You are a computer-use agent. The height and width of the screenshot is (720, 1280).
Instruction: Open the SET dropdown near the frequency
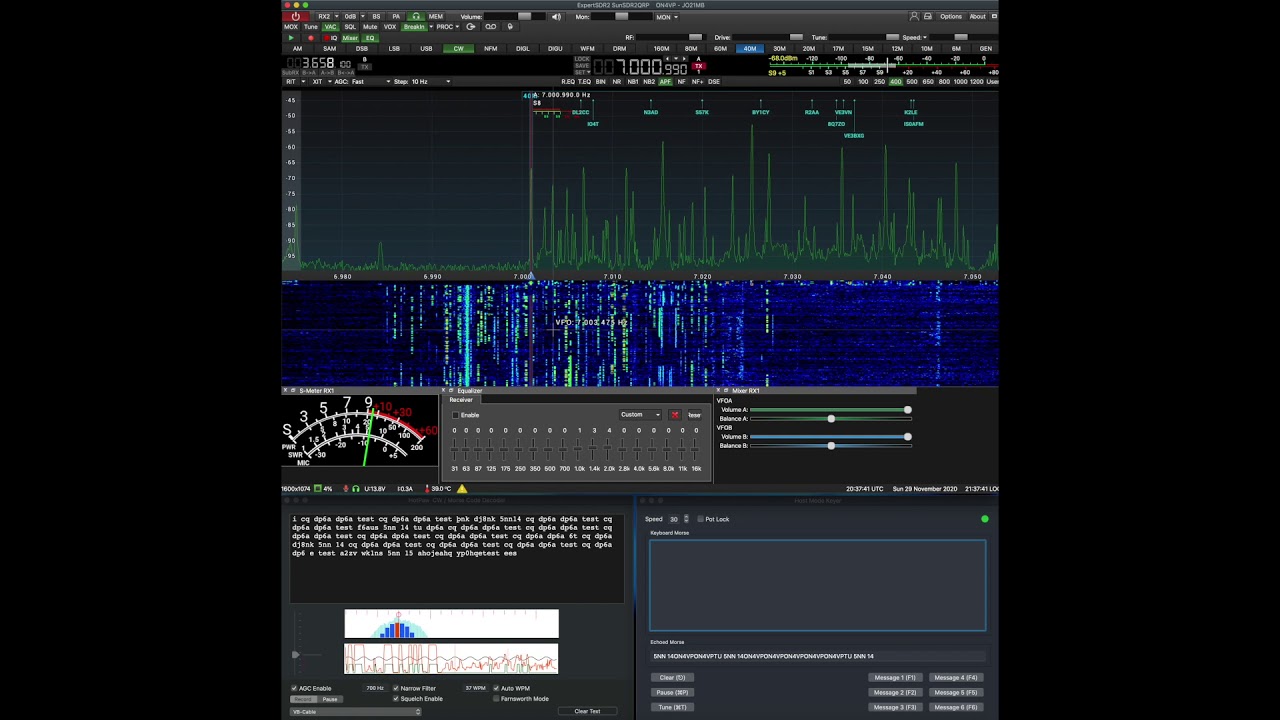point(582,72)
